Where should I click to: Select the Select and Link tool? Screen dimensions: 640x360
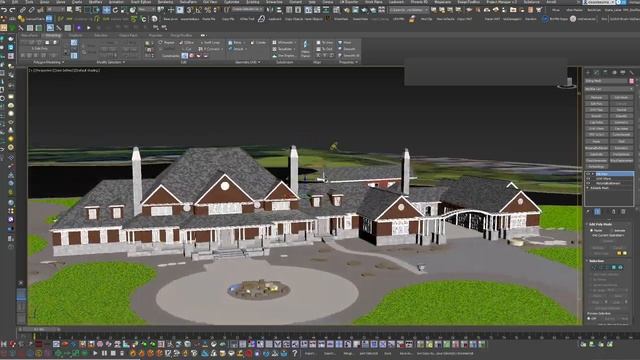pos(23,10)
